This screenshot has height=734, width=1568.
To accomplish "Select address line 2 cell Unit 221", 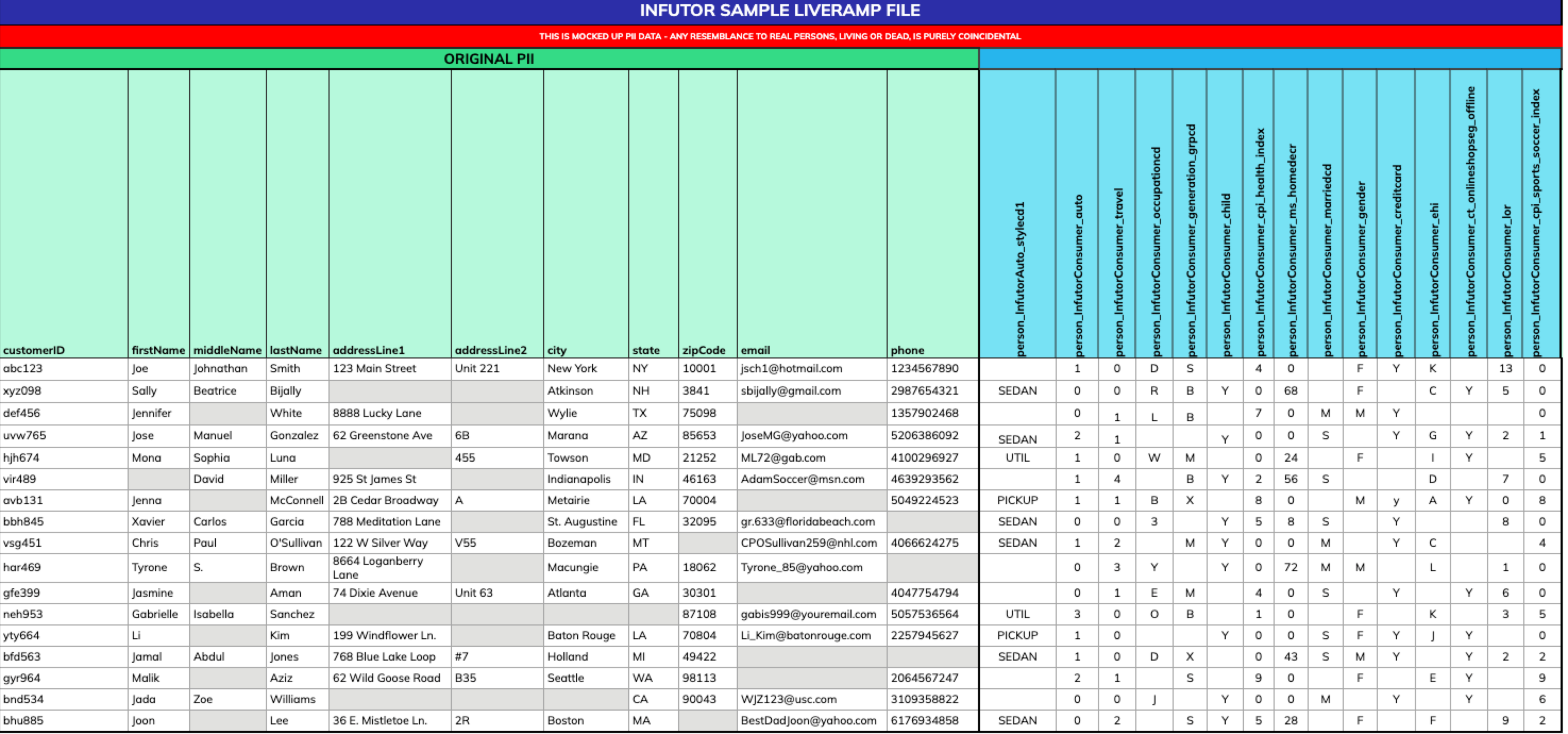I will click(498, 369).
